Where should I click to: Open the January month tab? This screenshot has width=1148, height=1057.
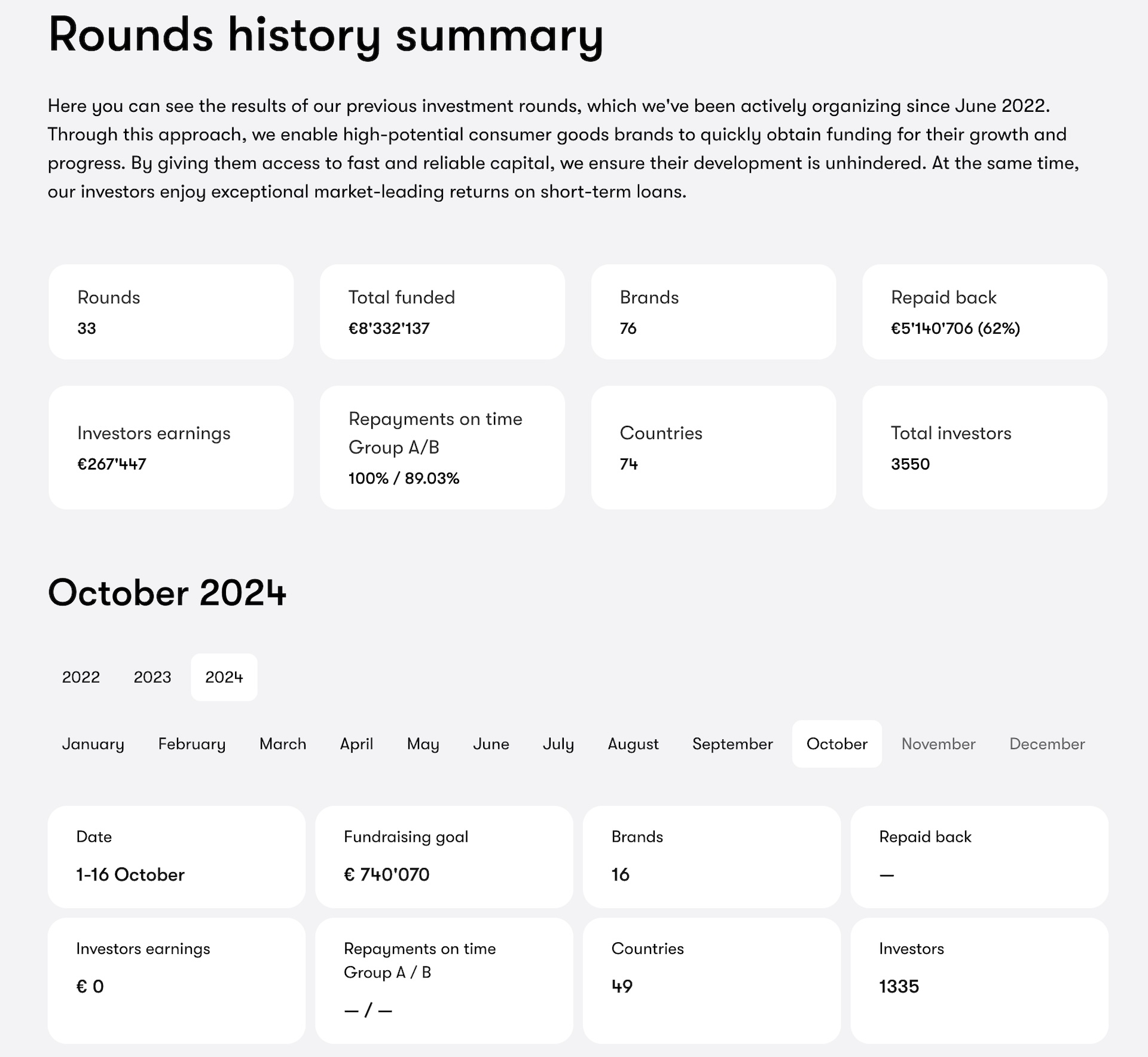(x=93, y=744)
